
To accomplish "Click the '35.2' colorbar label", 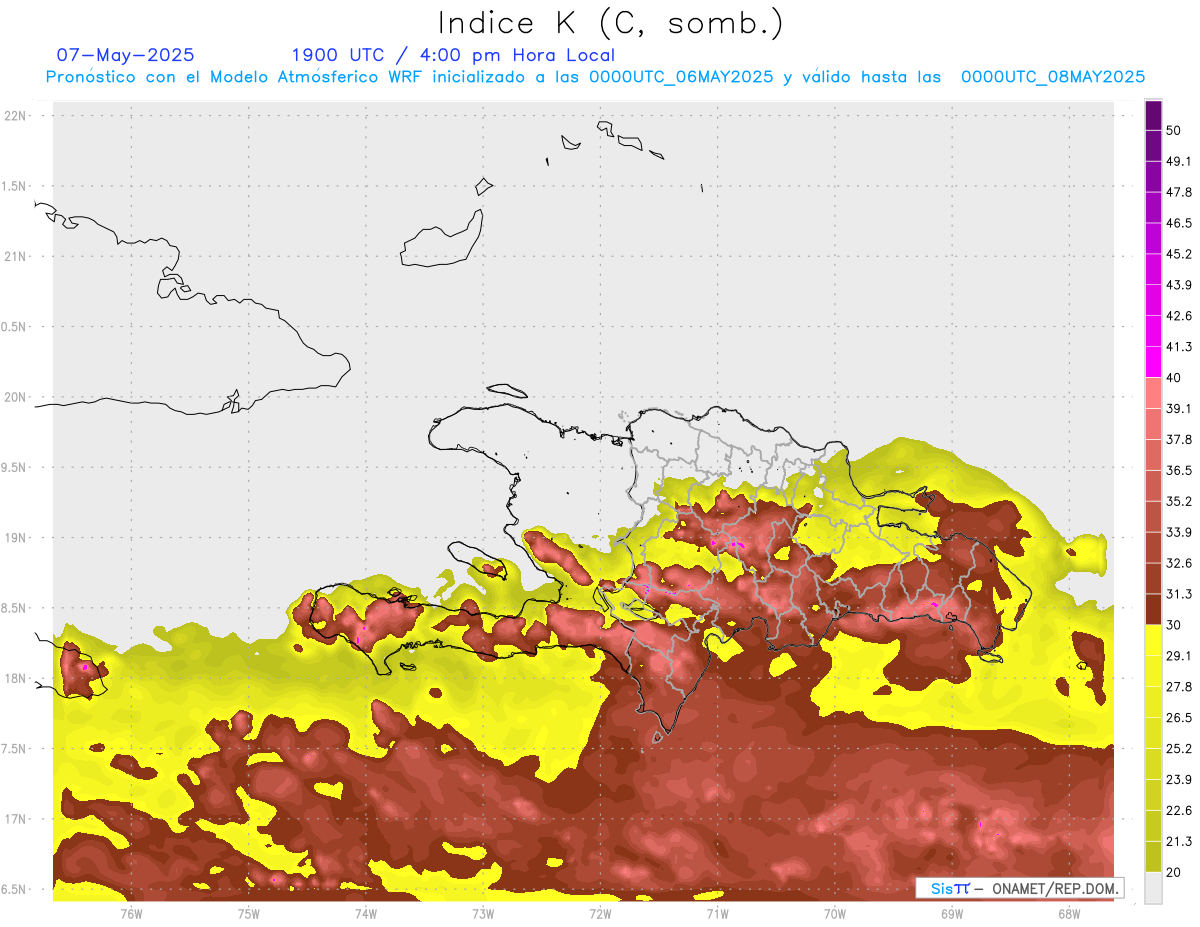I will [x=1179, y=501].
